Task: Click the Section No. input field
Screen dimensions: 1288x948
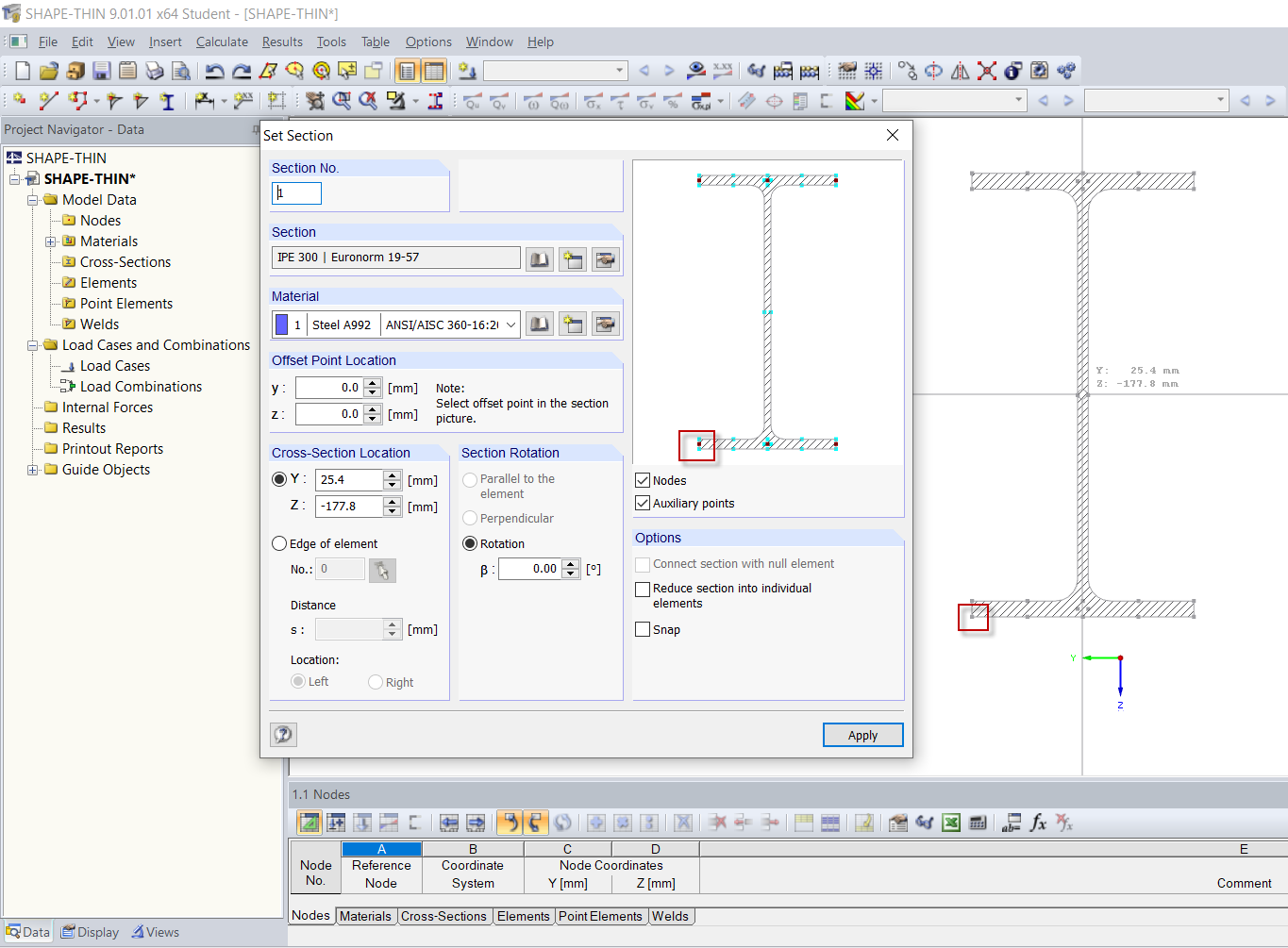Action: pos(297,192)
